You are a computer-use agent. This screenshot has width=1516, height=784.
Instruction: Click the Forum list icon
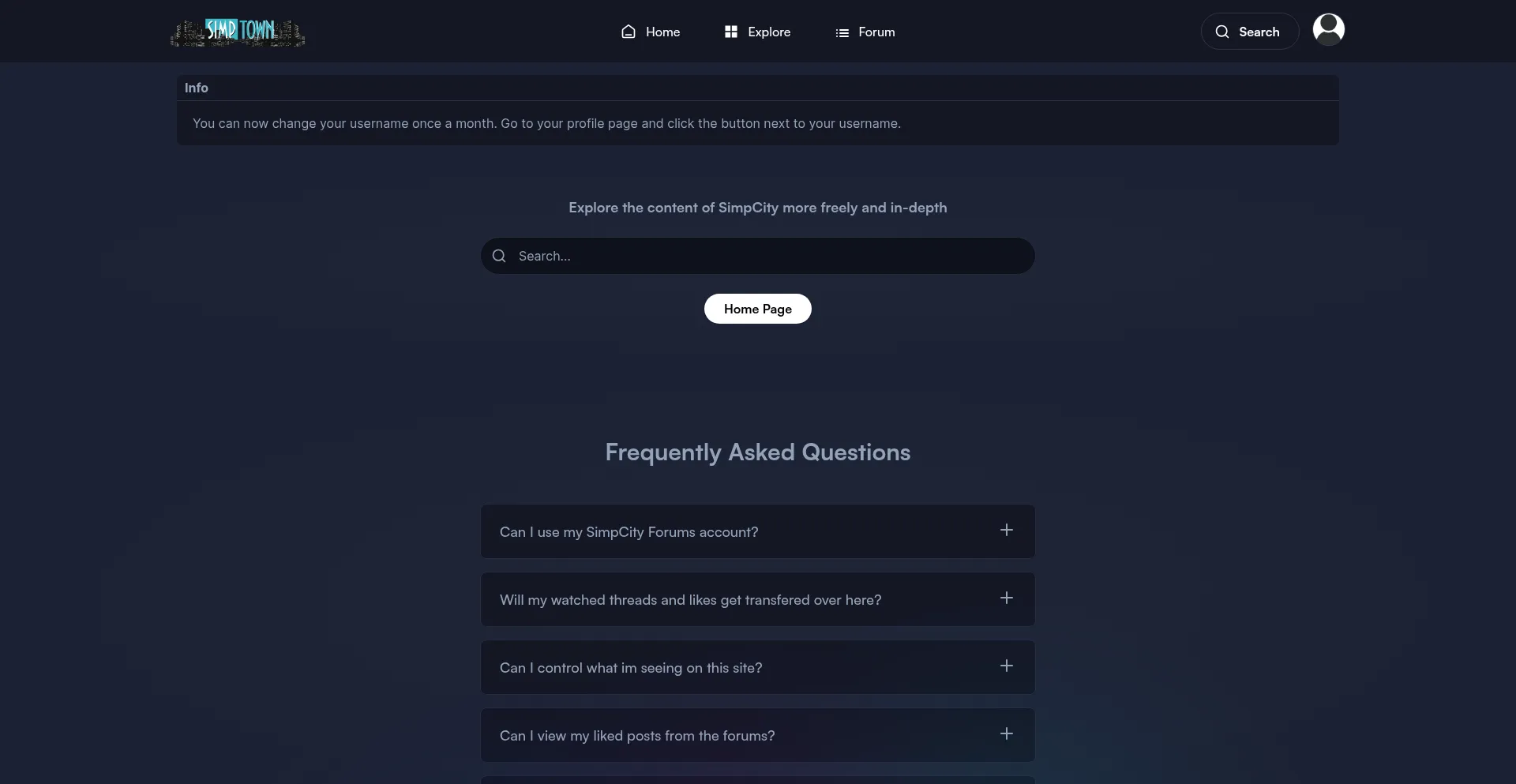coord(842,32)
